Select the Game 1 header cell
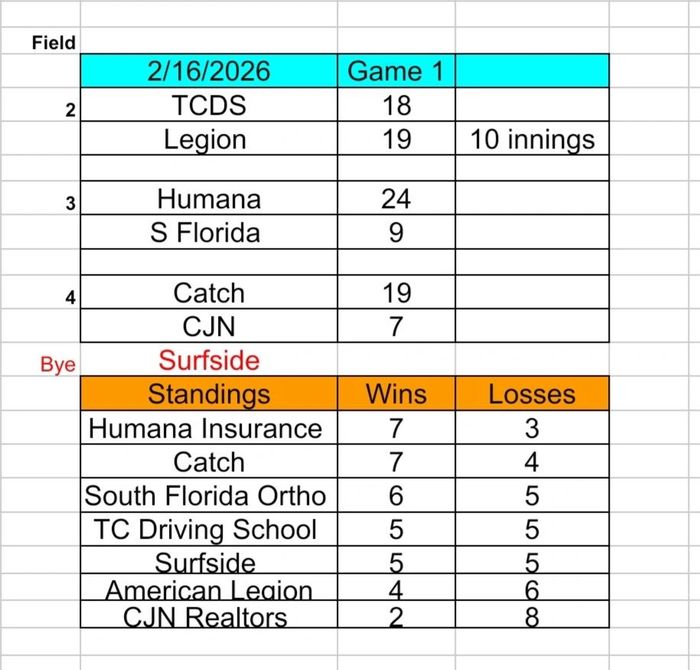The width and height of the screenshot is (700, 670). point(396,72)
